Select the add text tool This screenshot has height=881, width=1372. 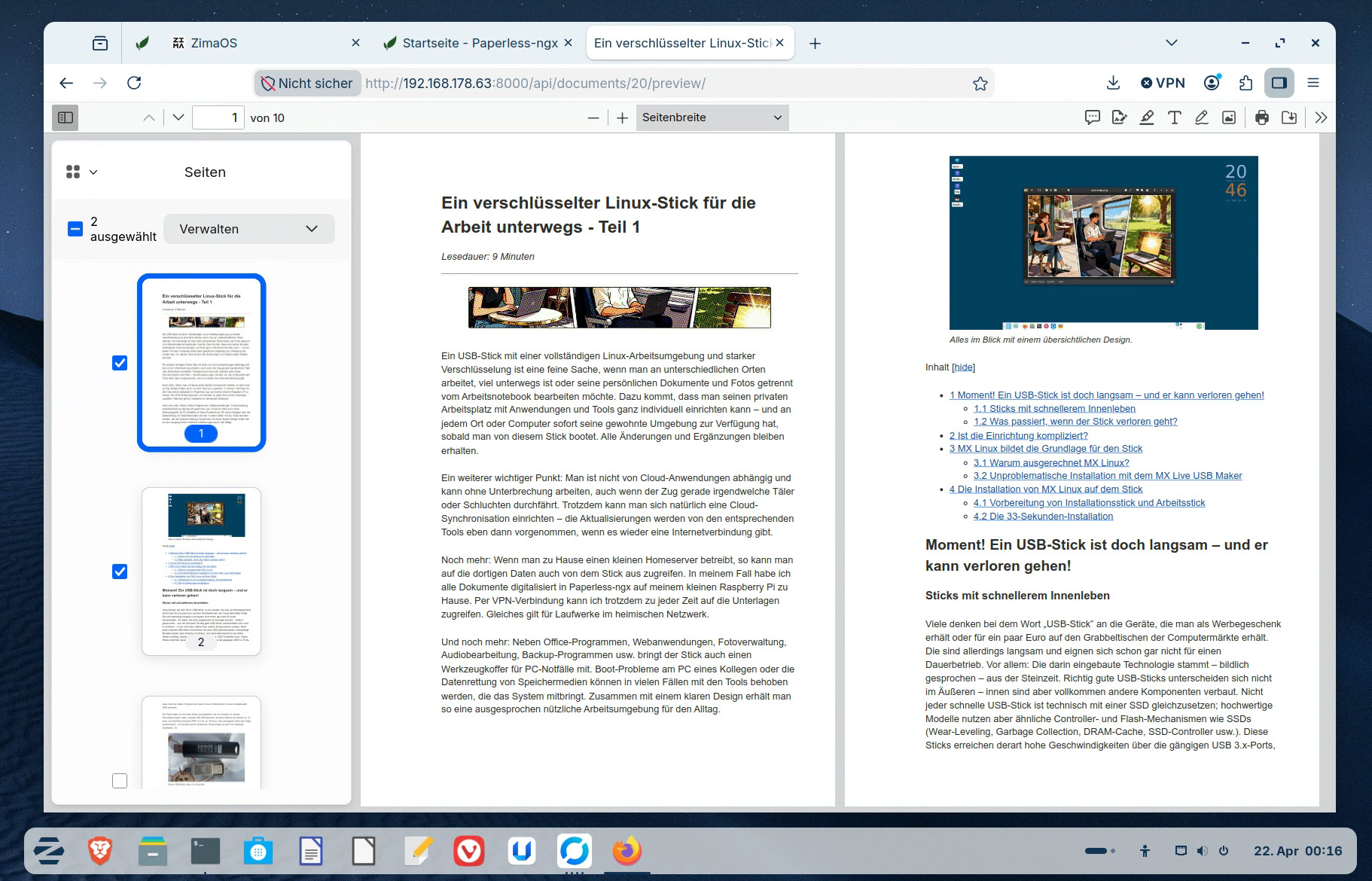[x=1174, y=117]
